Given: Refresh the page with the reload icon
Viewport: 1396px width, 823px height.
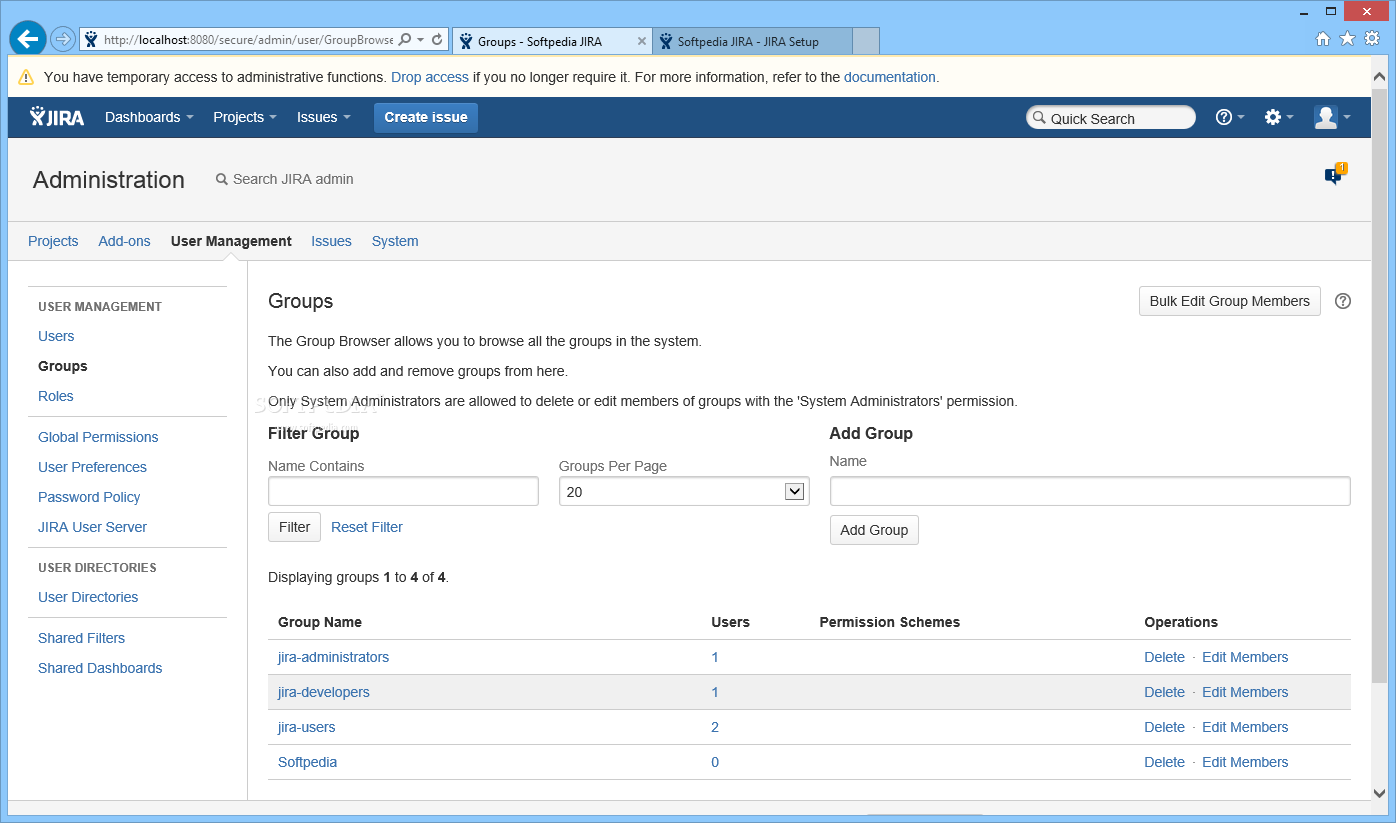Looking at the screenshot, I should [438, 40].
